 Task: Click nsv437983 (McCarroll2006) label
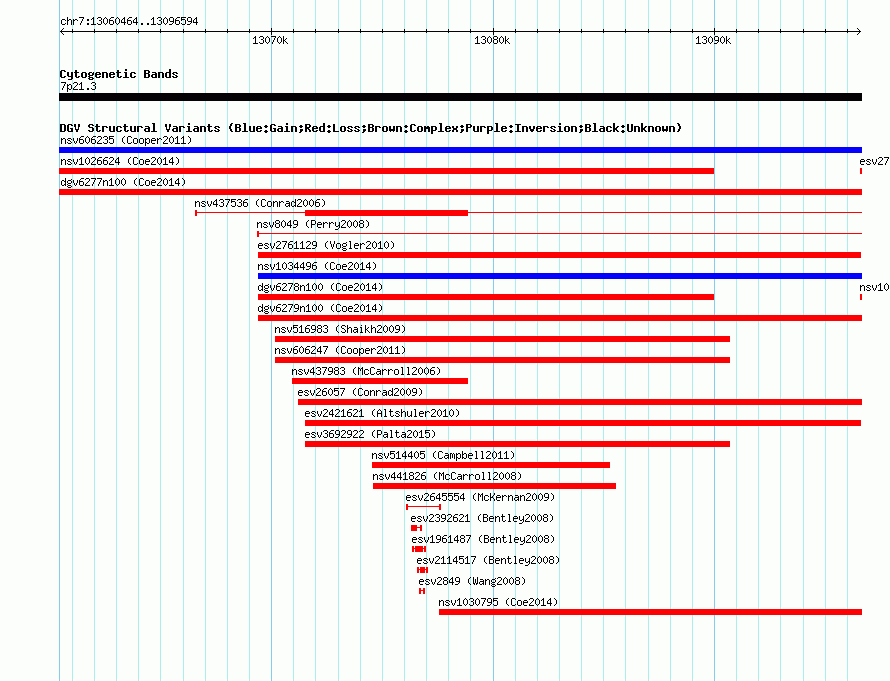click(x=366, y=371)
